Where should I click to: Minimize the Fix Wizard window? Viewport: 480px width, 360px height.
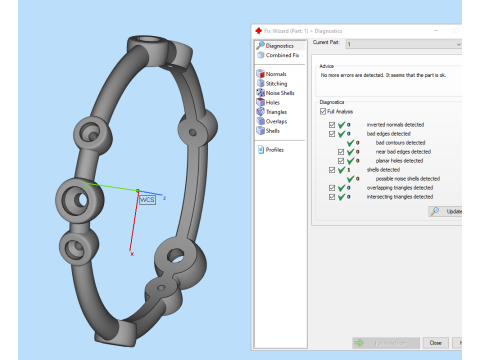(x=436, y=31)
